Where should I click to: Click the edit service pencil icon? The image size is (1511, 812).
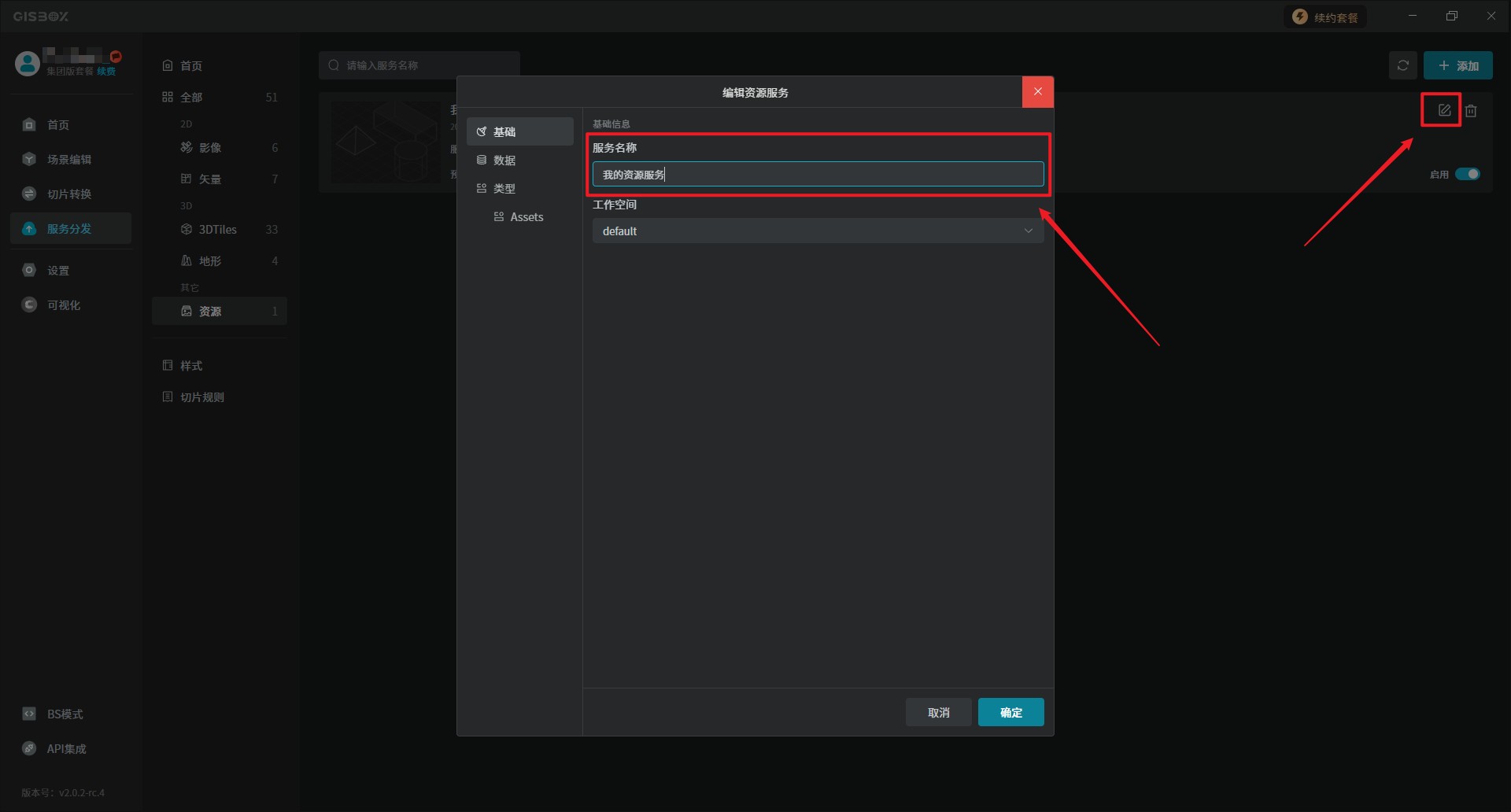[x=1444, y=111]
